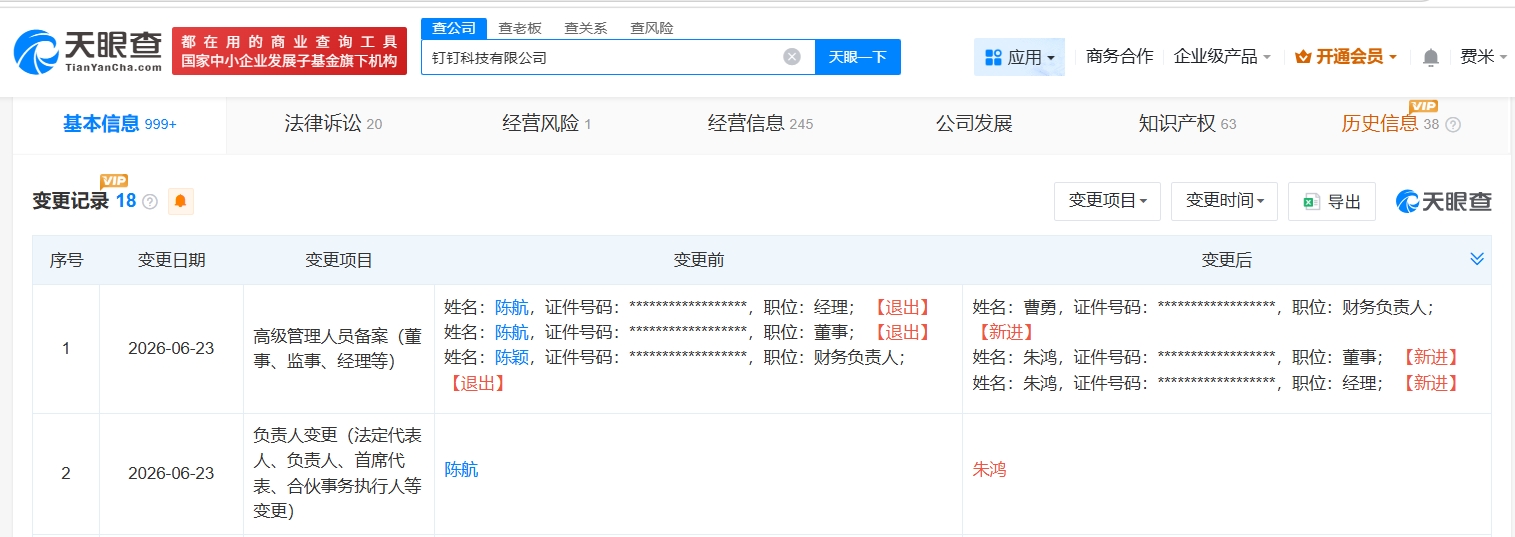
Task: Switch to the 查老板 search tab
Action: coord(520,28)
